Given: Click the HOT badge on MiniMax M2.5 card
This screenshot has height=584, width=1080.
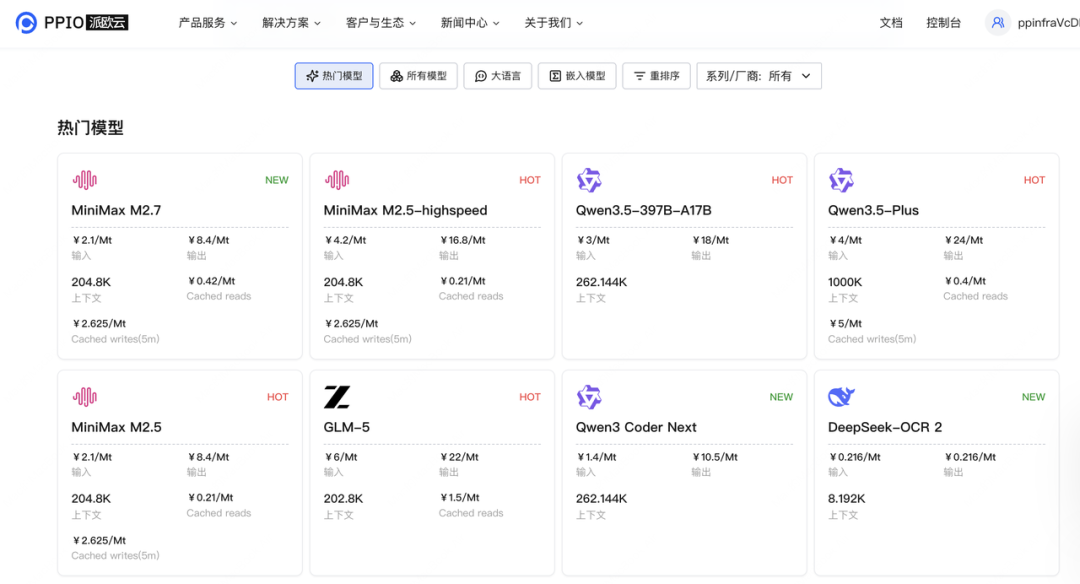Looking at the screenshot, I should tap(278, 397).
